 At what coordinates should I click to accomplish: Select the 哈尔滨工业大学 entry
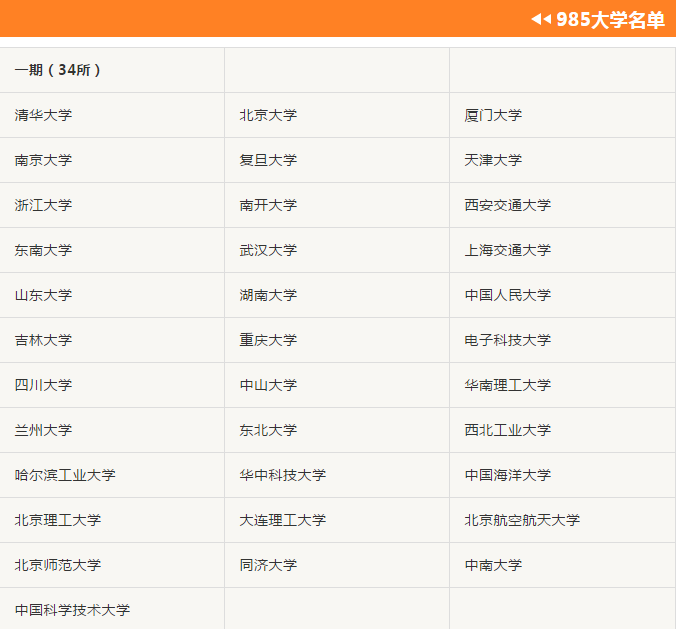tap(65, 475)
